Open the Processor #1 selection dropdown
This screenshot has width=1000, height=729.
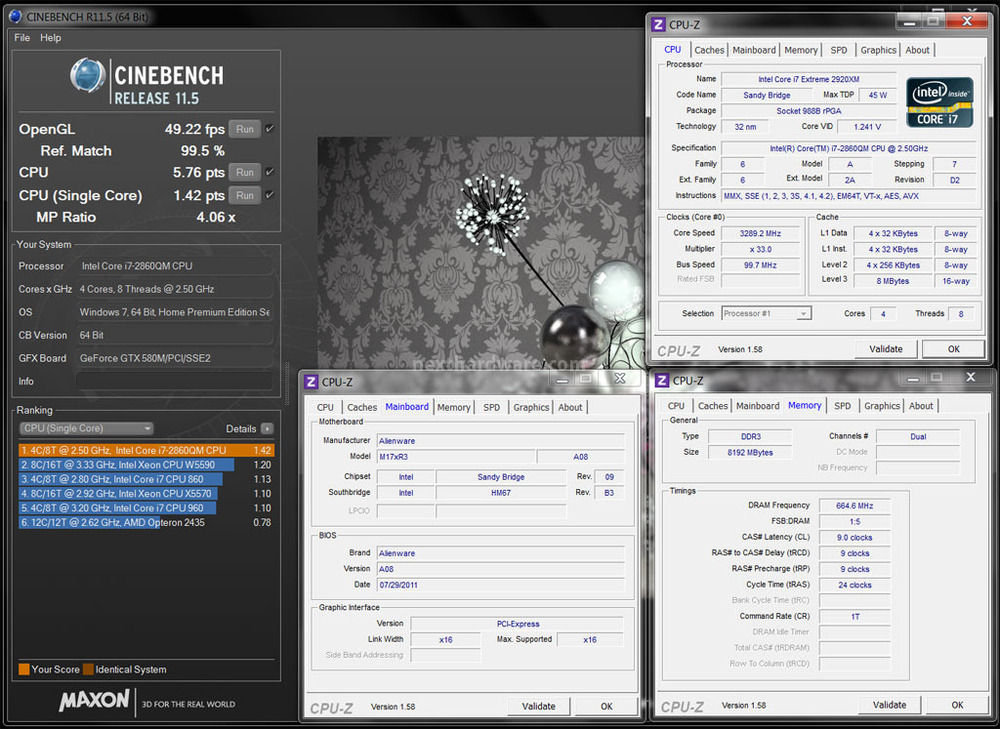pyautogui.click(x=766, y=313)
